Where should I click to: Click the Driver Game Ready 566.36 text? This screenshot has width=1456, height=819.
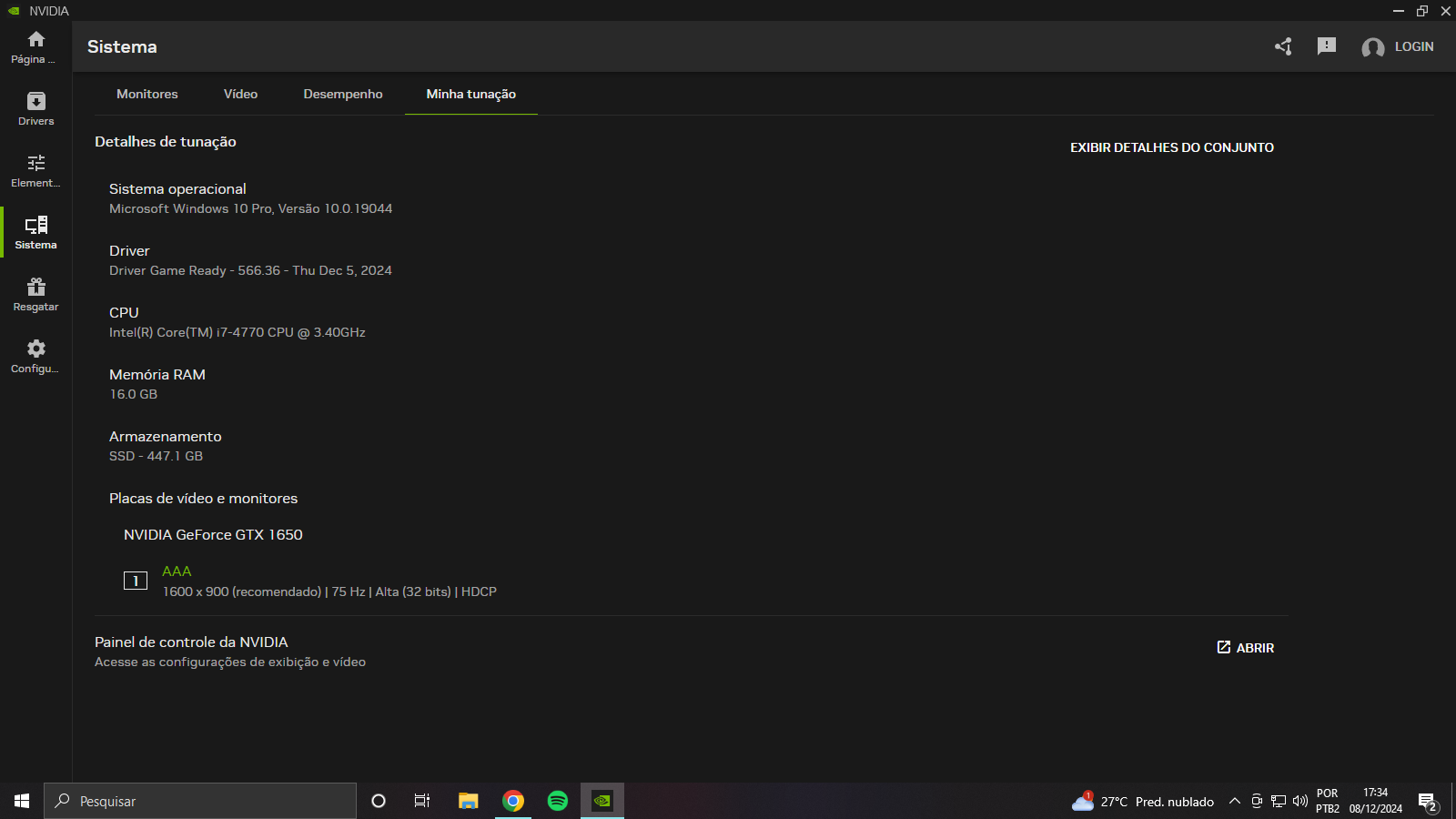click(x=250, y=270)
